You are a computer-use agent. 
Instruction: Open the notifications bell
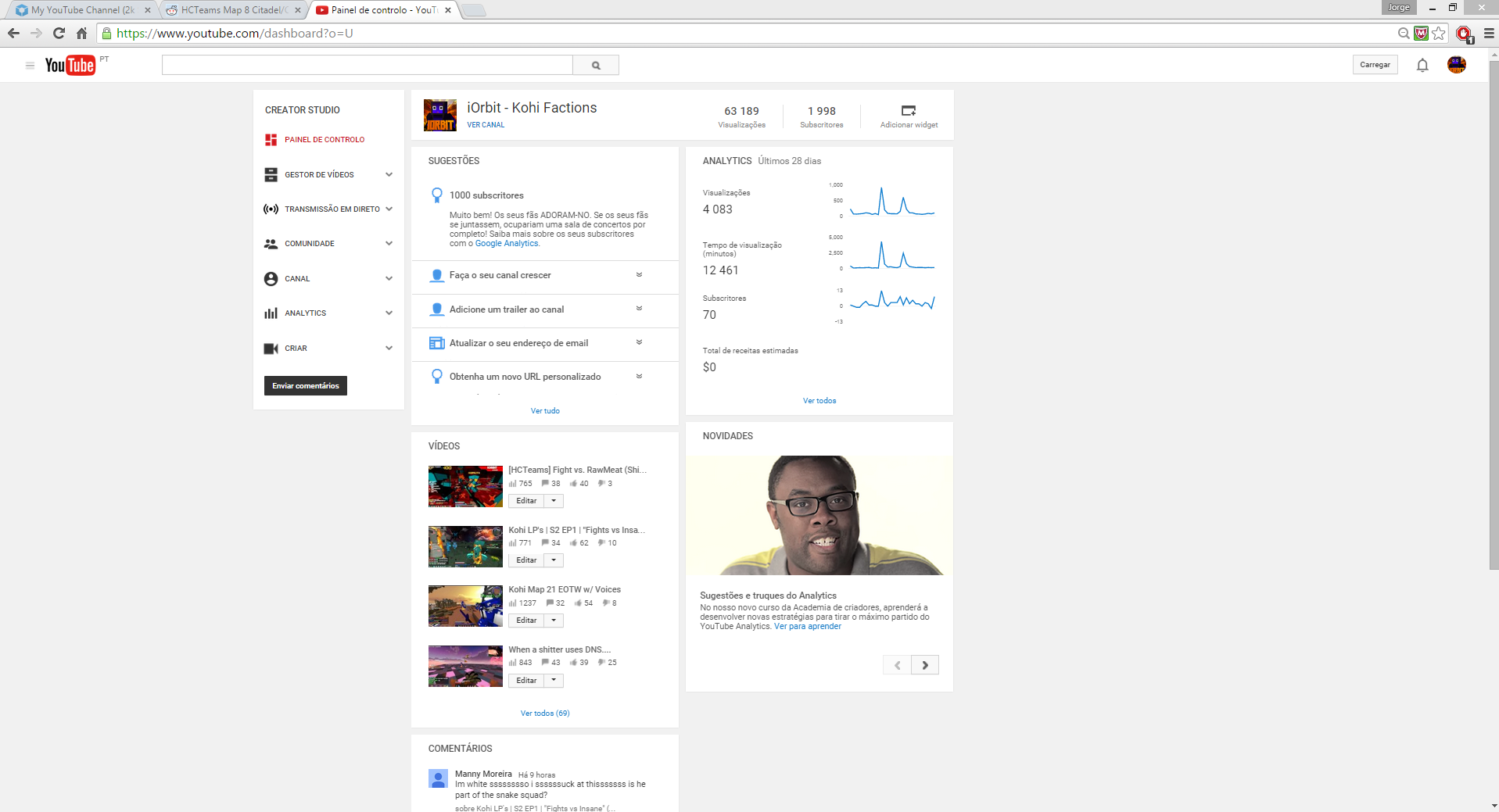tap(1422, 65)
